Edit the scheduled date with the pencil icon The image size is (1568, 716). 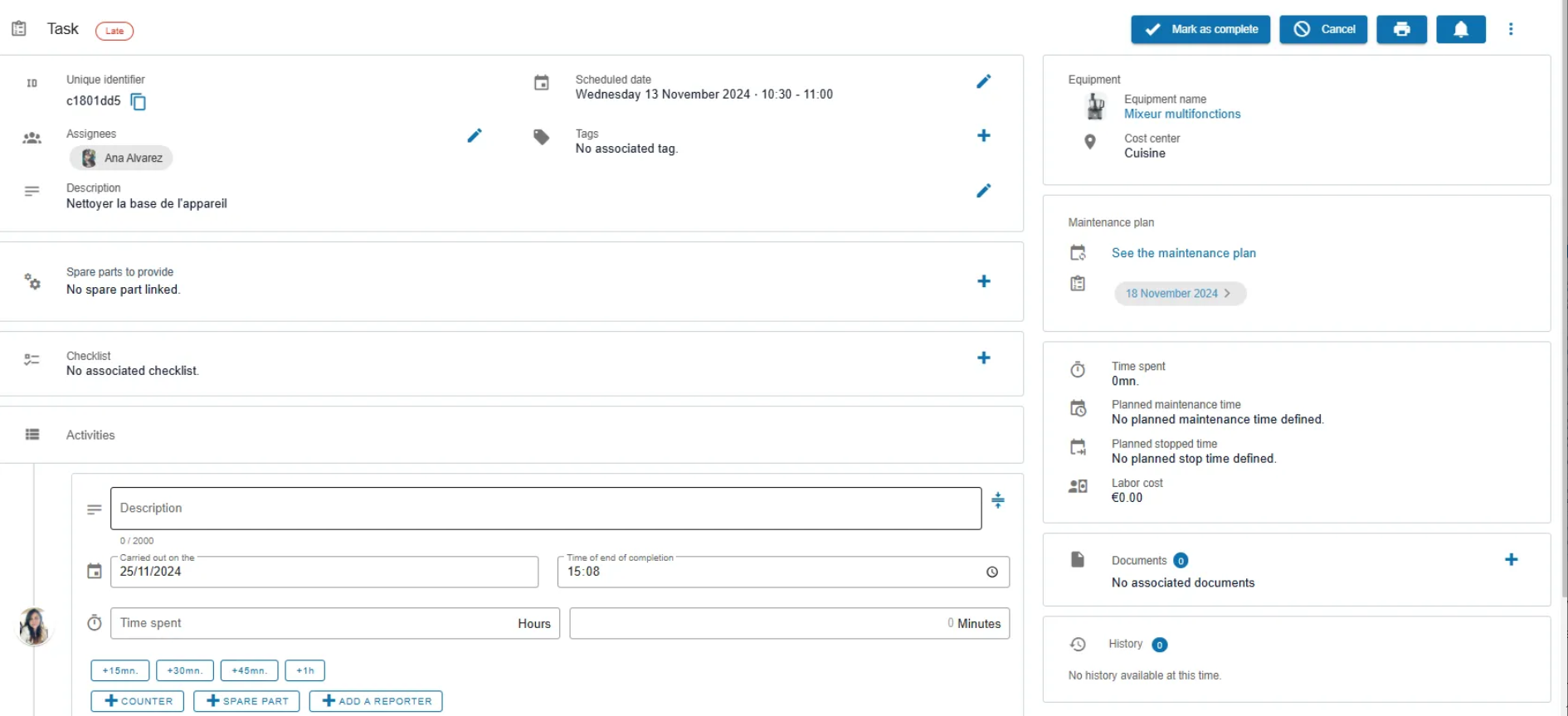(x=984, y=81)
